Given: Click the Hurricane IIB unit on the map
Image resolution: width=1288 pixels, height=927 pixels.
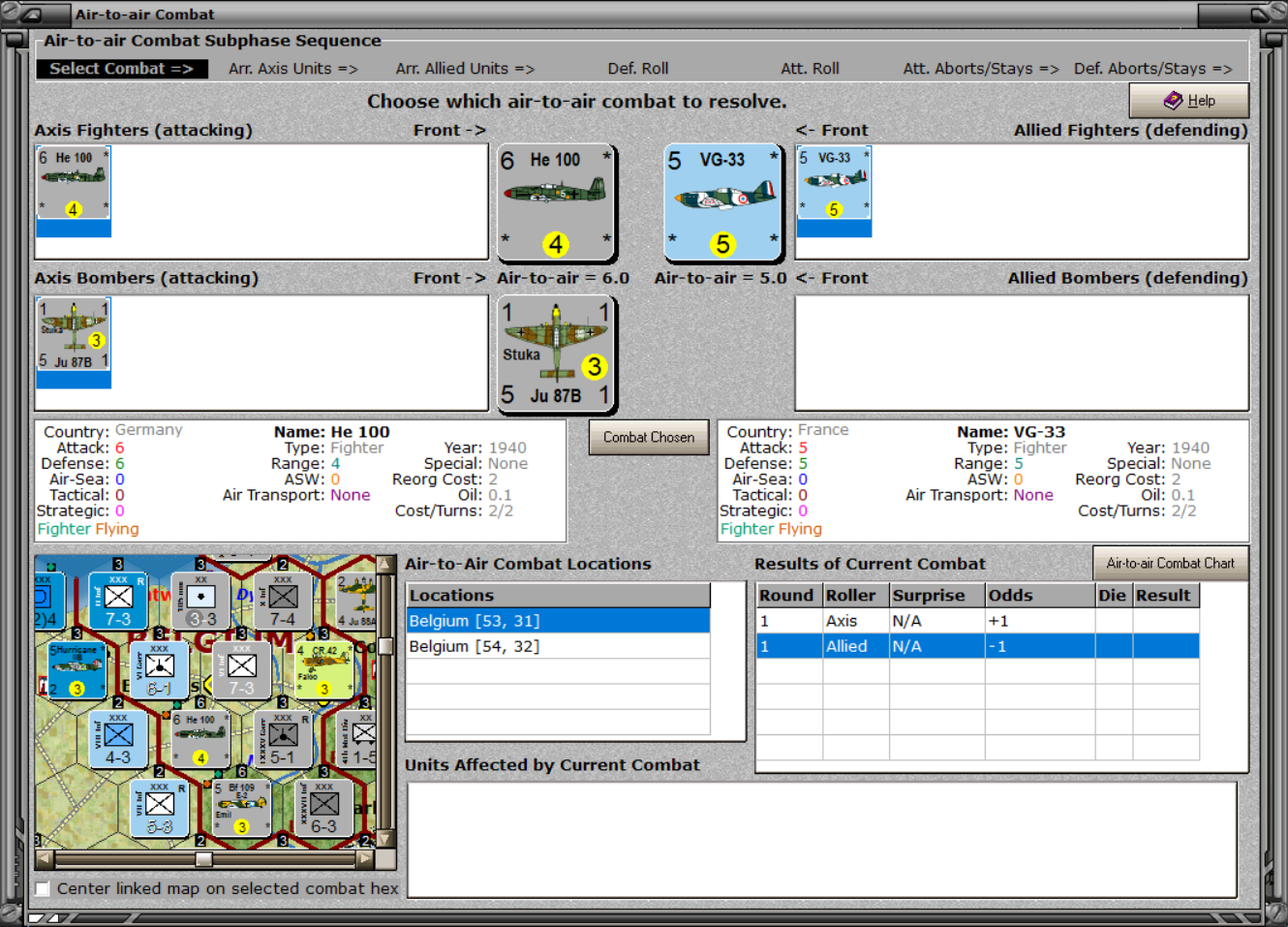Looking at the screenshot, I should point(77,670).
